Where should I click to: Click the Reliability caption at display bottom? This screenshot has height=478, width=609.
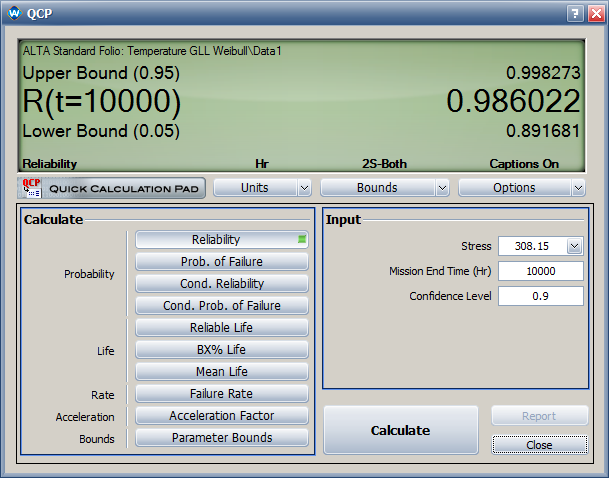50,164
